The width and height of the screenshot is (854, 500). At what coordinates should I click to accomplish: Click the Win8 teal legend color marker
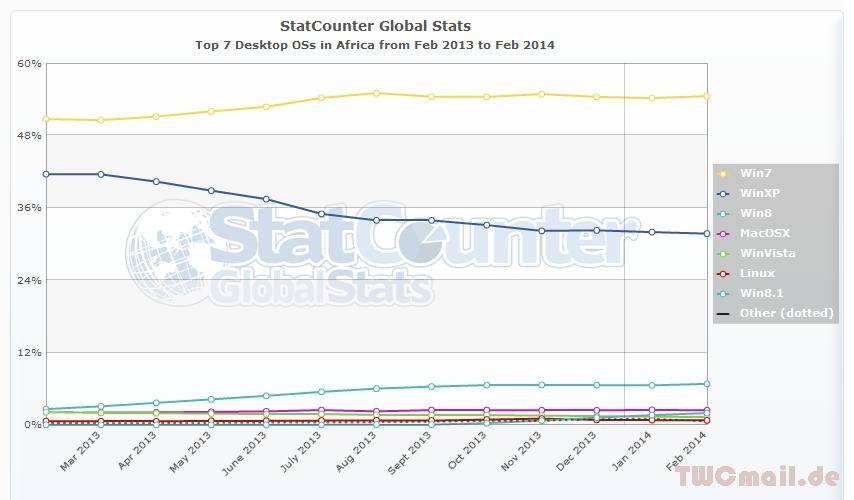pos(723,213)
